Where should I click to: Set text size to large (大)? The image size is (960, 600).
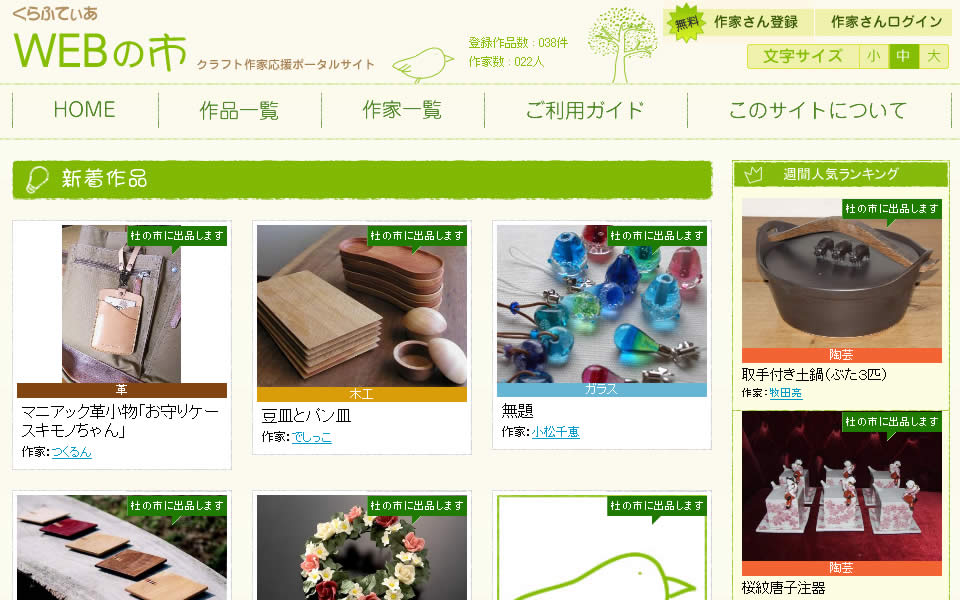pos(933,56)
